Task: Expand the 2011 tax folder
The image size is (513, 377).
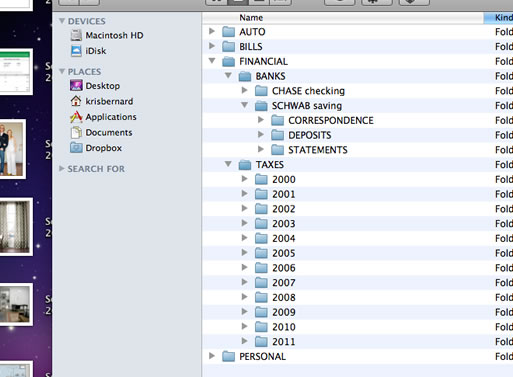Action: point(244,341)
